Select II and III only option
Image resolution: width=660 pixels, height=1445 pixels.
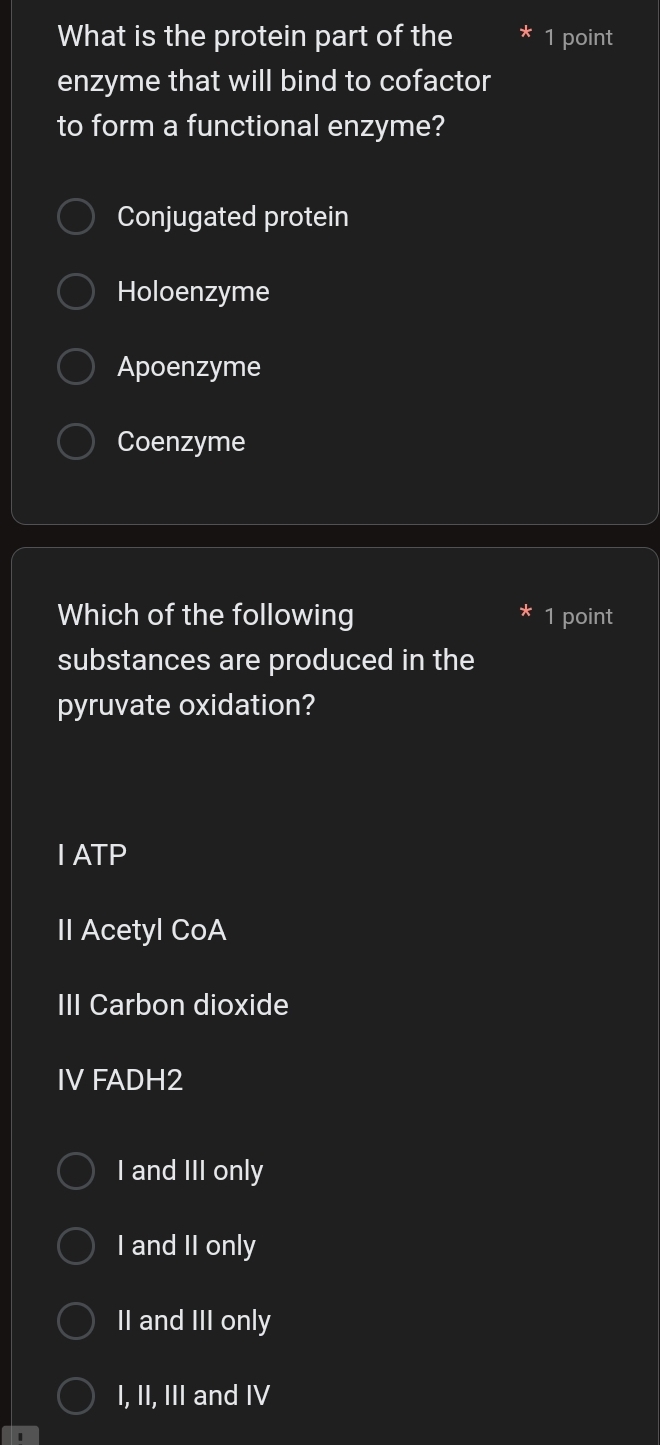click(76, 1320)
